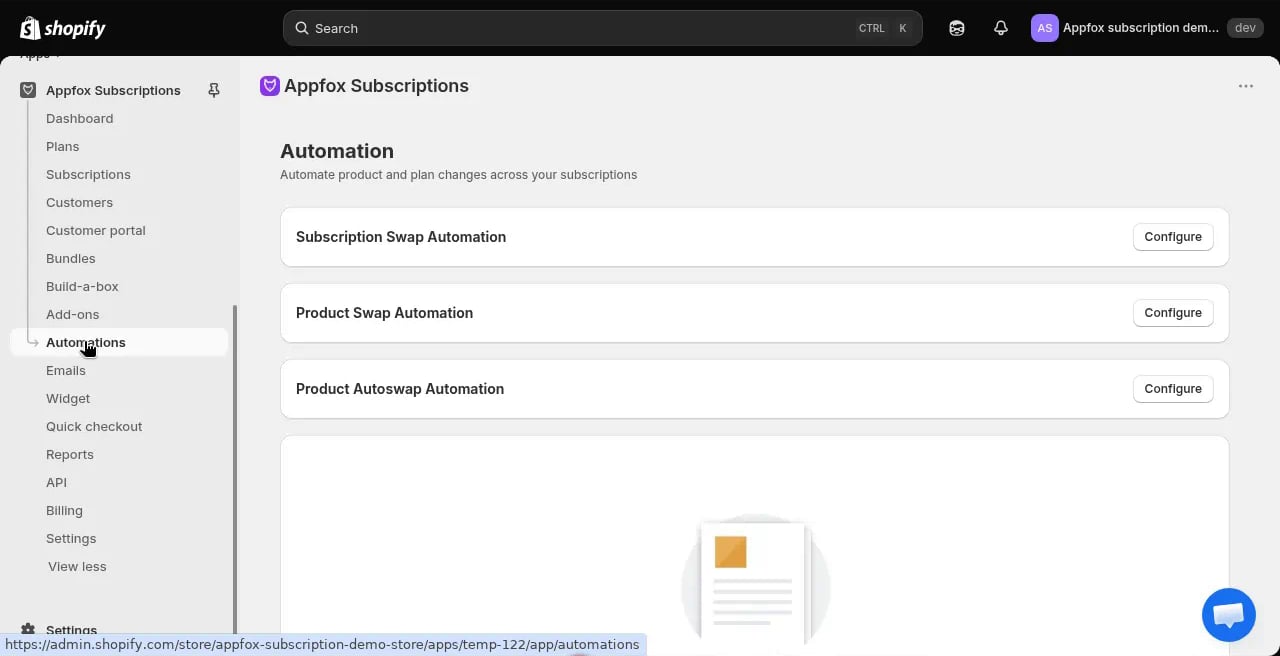This screenshot has height=656, width=1280.
Task: Configure Product Swap Automation
Action: [1173, 313]
